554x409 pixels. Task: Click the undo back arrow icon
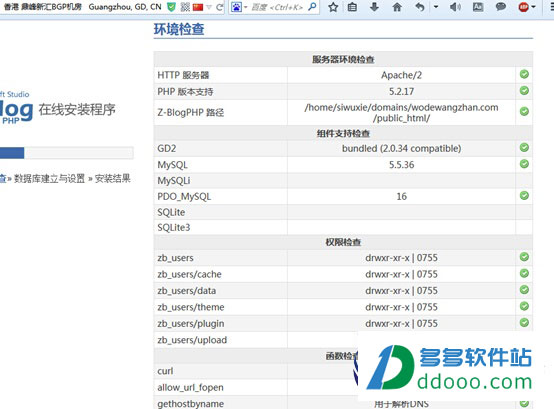[420, 7]
